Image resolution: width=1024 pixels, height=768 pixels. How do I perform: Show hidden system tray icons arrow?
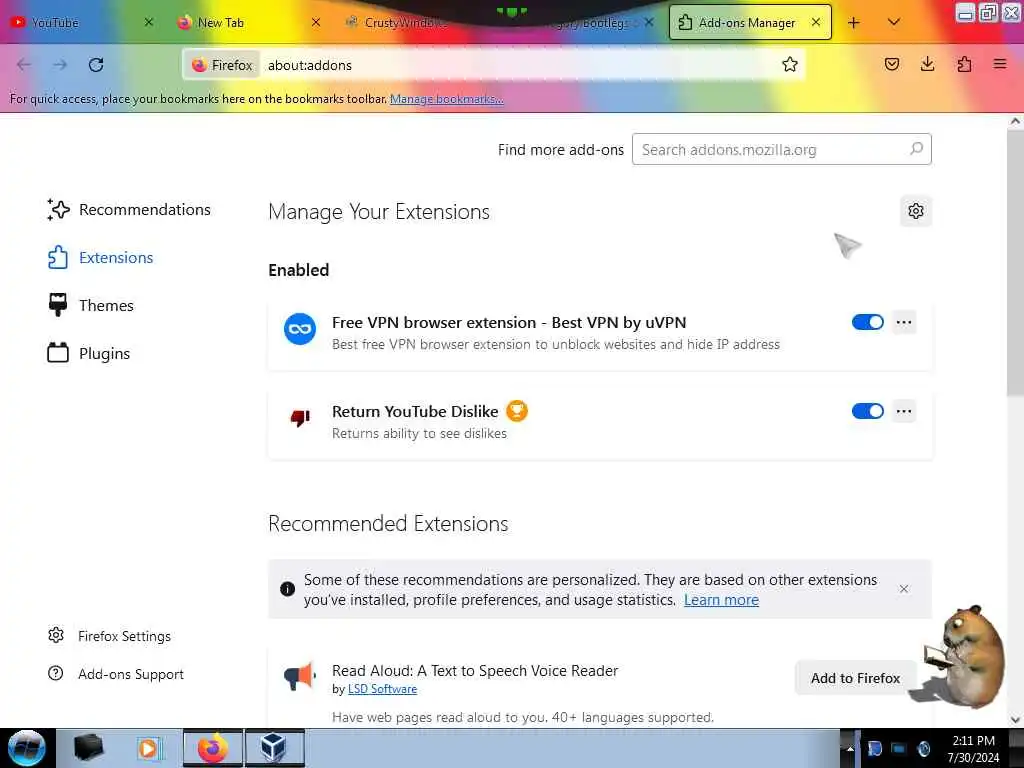850,748
